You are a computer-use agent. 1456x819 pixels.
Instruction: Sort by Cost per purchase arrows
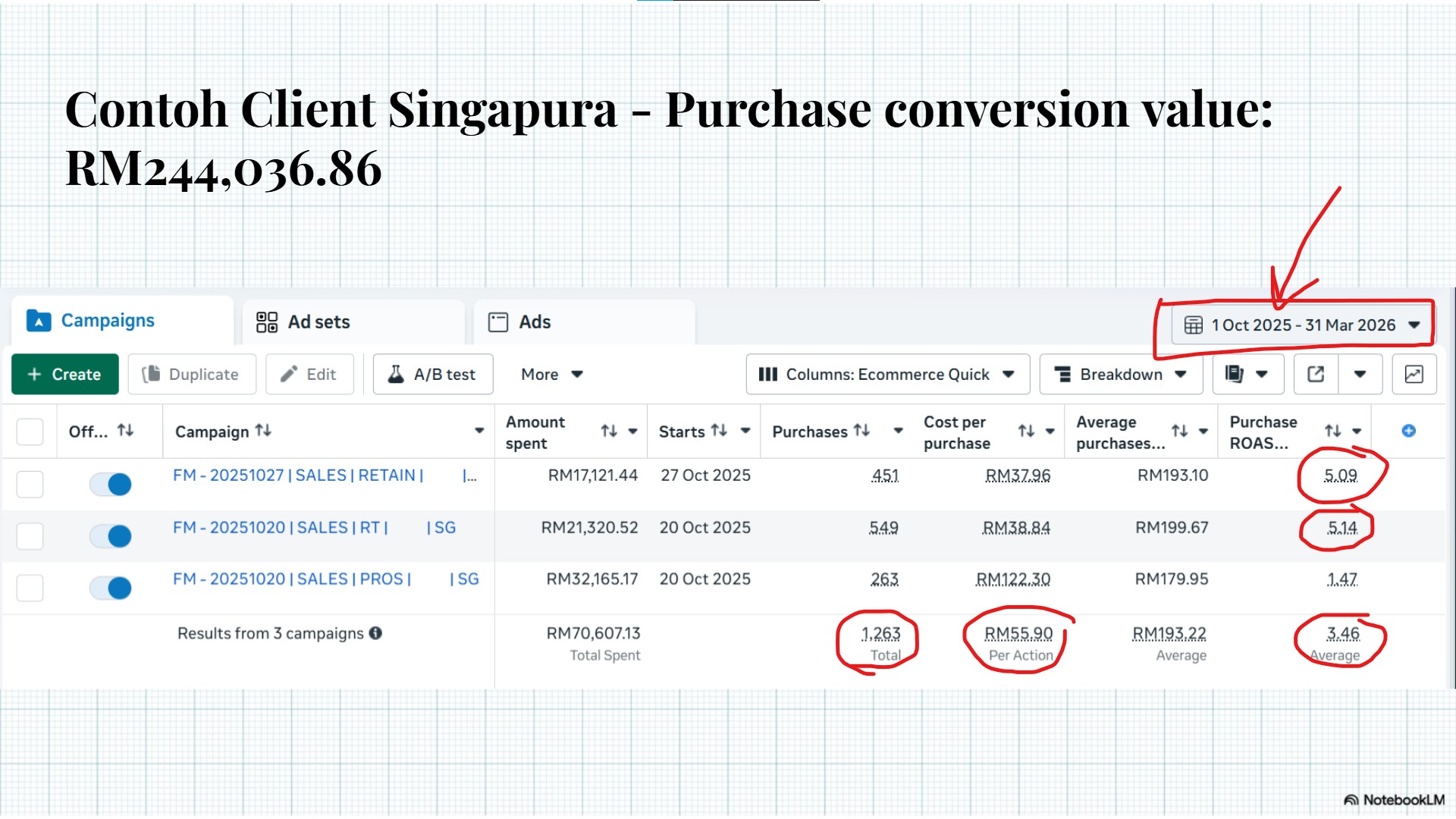(1026, 431)
